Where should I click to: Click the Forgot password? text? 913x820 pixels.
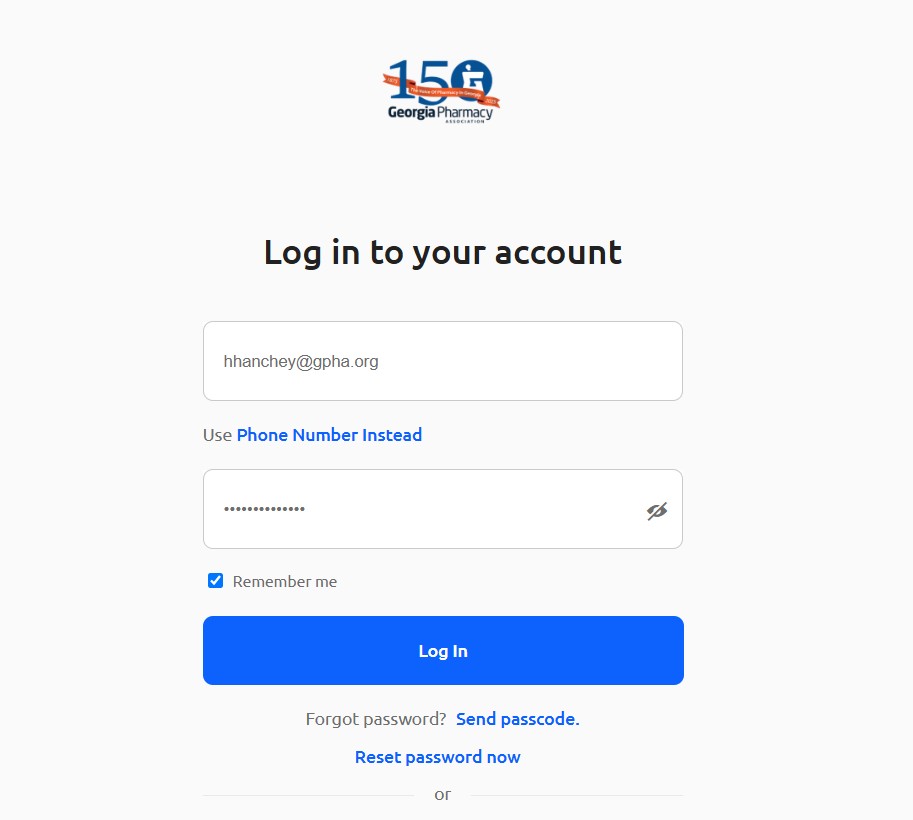point(376,719)
